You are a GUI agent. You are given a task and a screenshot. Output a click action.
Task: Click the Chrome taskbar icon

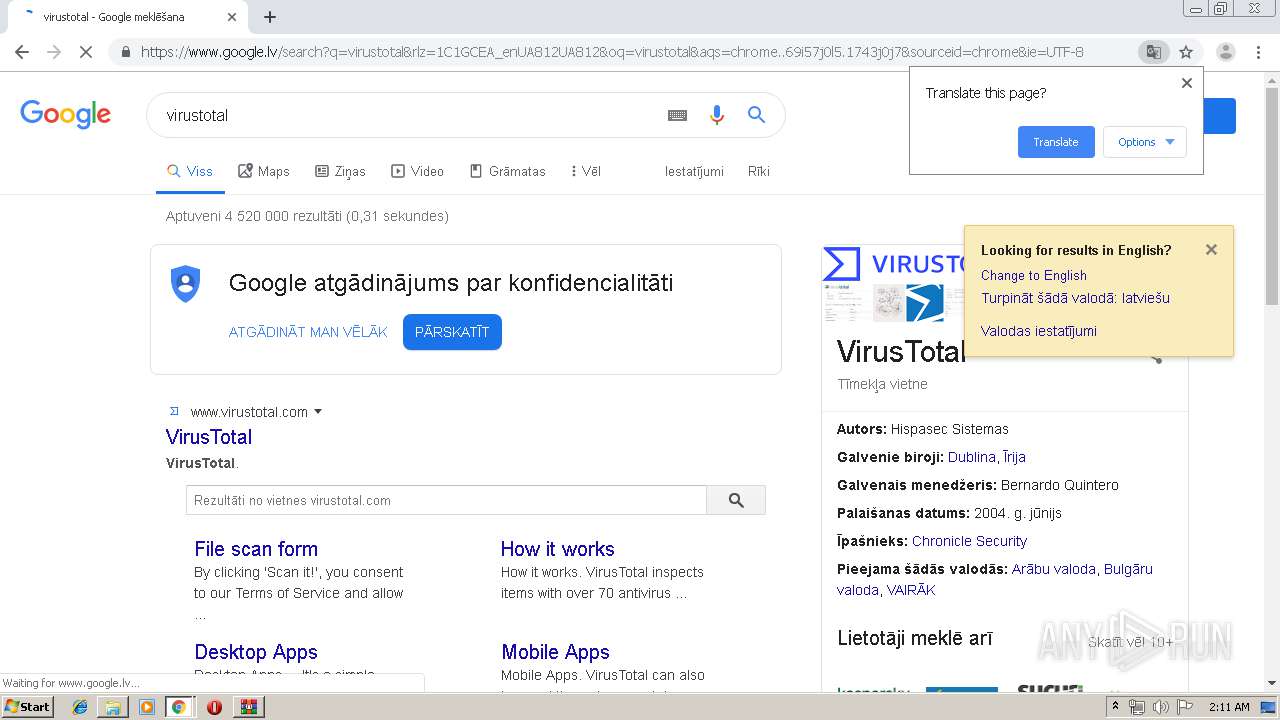click(x=179, y=707)
